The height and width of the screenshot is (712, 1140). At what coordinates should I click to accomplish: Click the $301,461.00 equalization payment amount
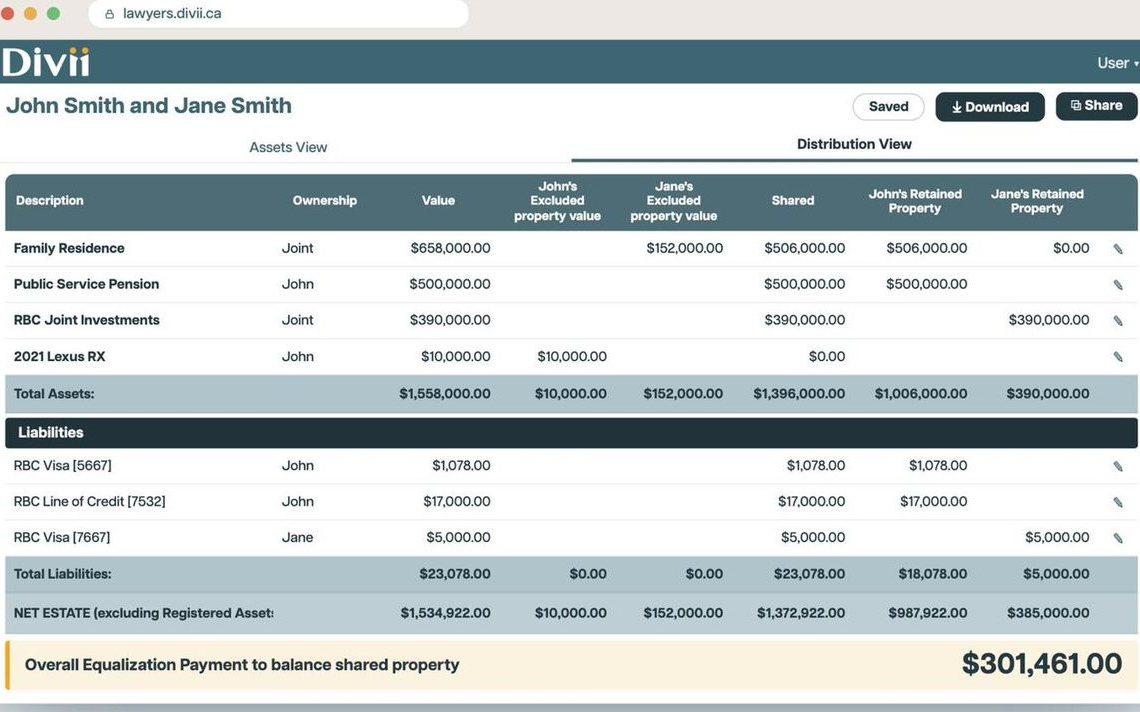(1042, 664)
